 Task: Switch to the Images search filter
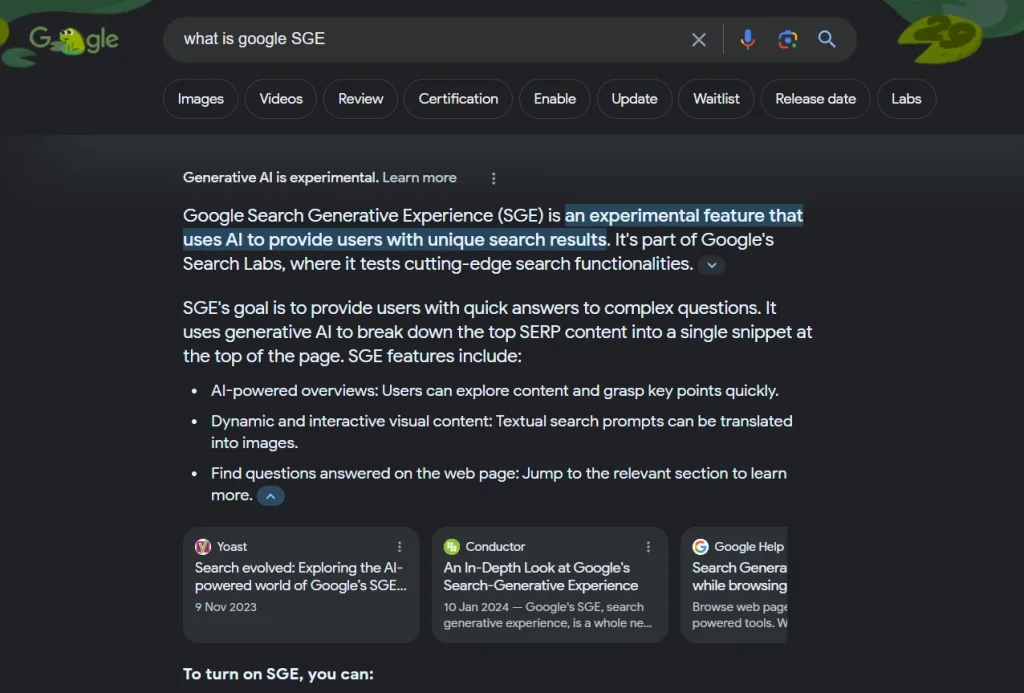(x=200, y=98)
